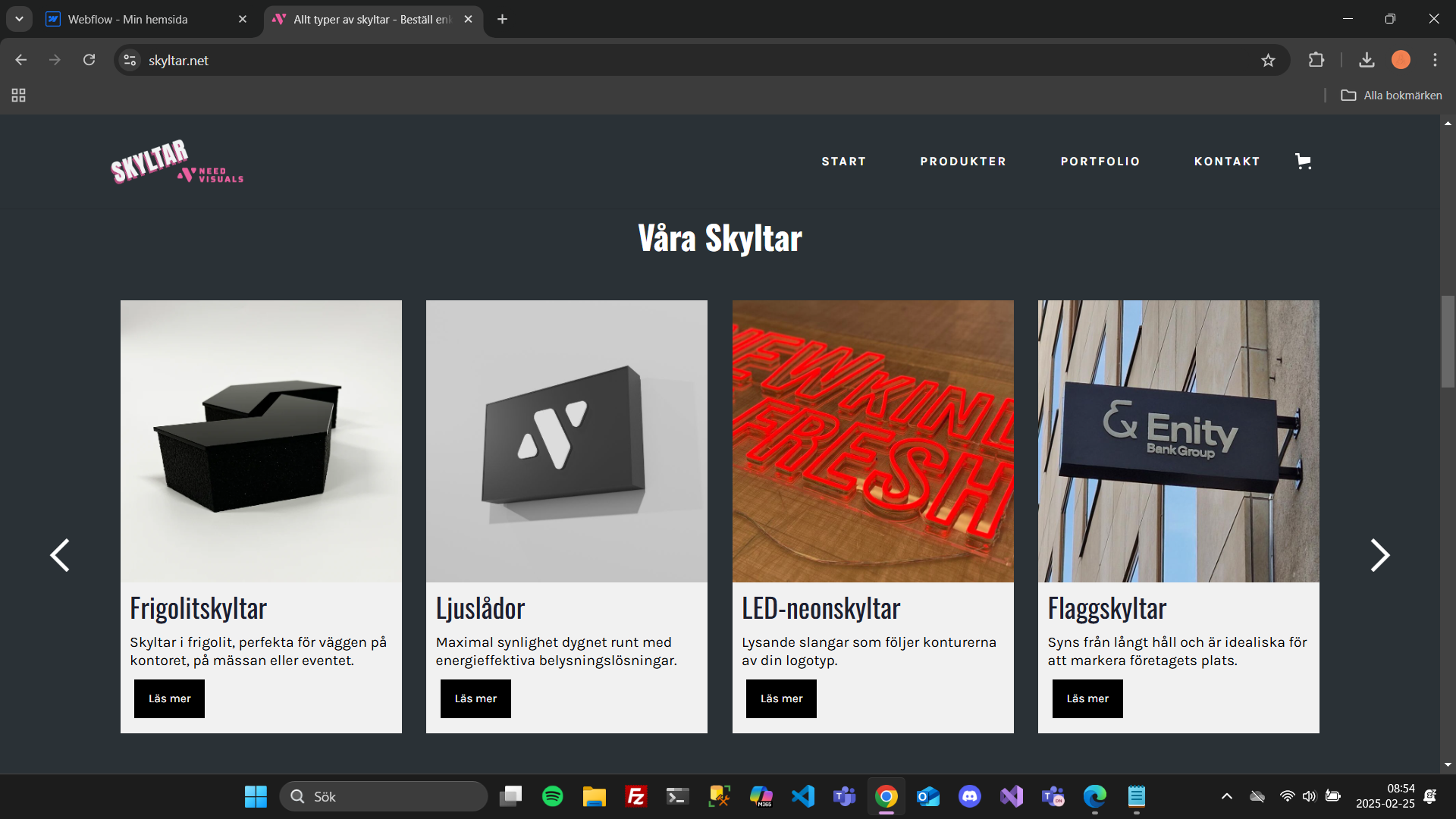
Task: Open the shopping cart icon
Action: pos(1303,161)
